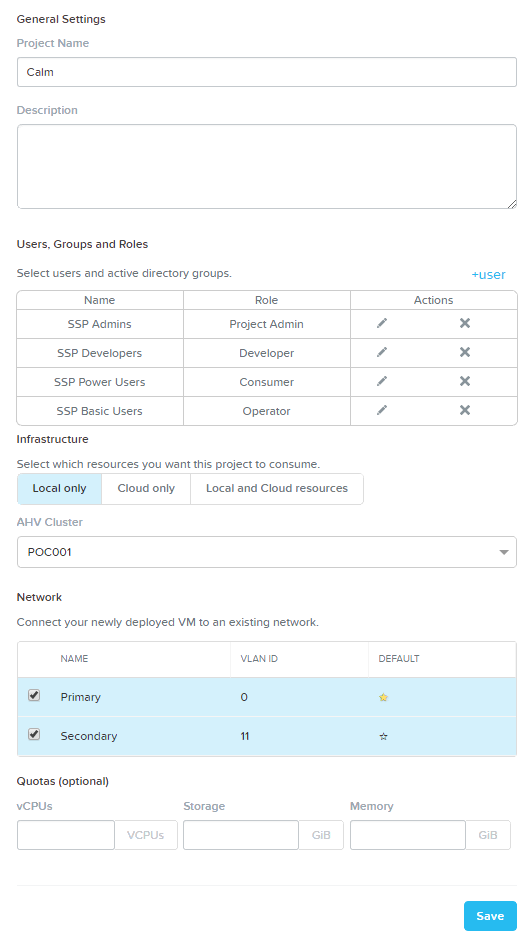
Task: Delete the SSP Developers row
Action: (465, 352)
